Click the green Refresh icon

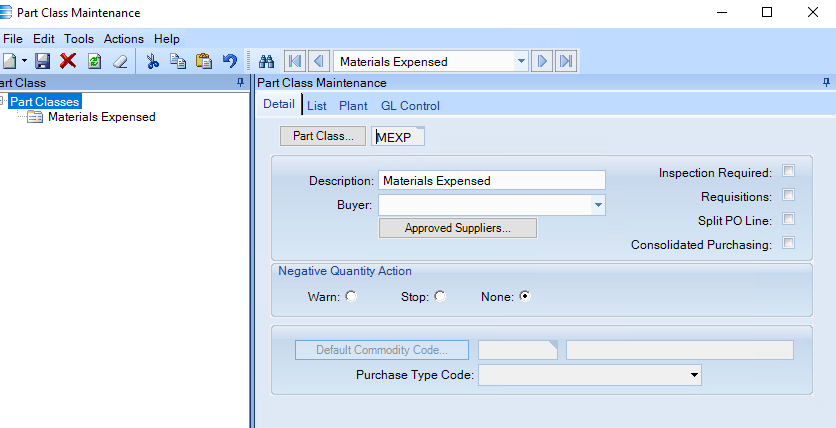point(94,61)
